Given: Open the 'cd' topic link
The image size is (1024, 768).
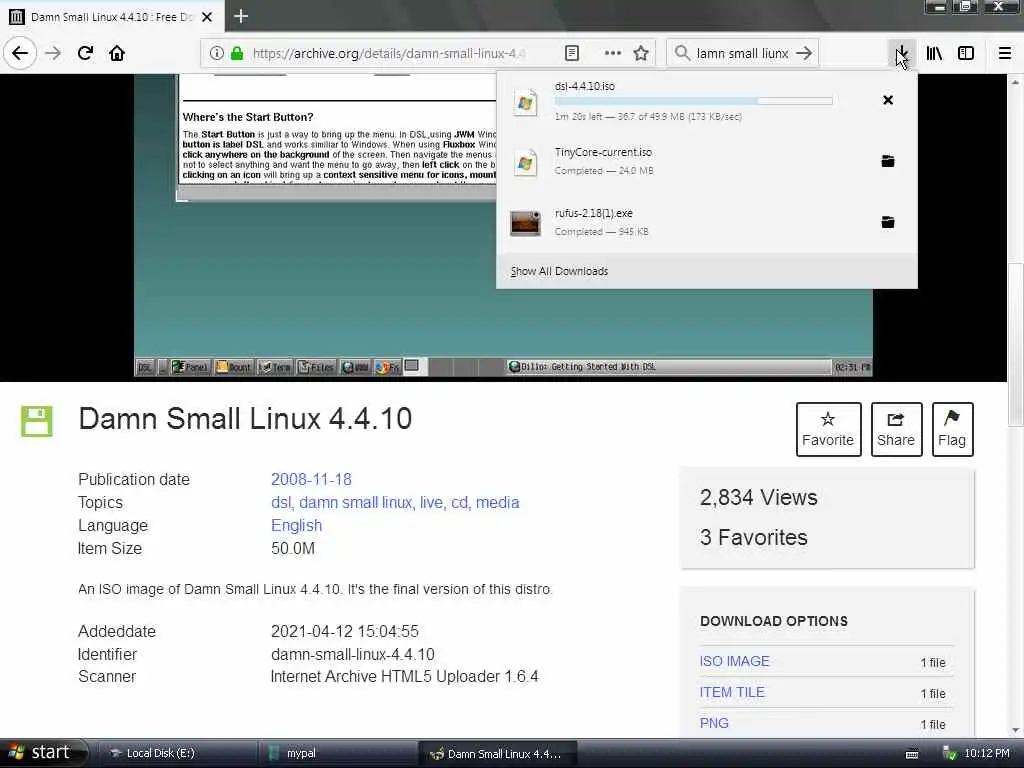Looking at the screenshot, I should [460, 502].
